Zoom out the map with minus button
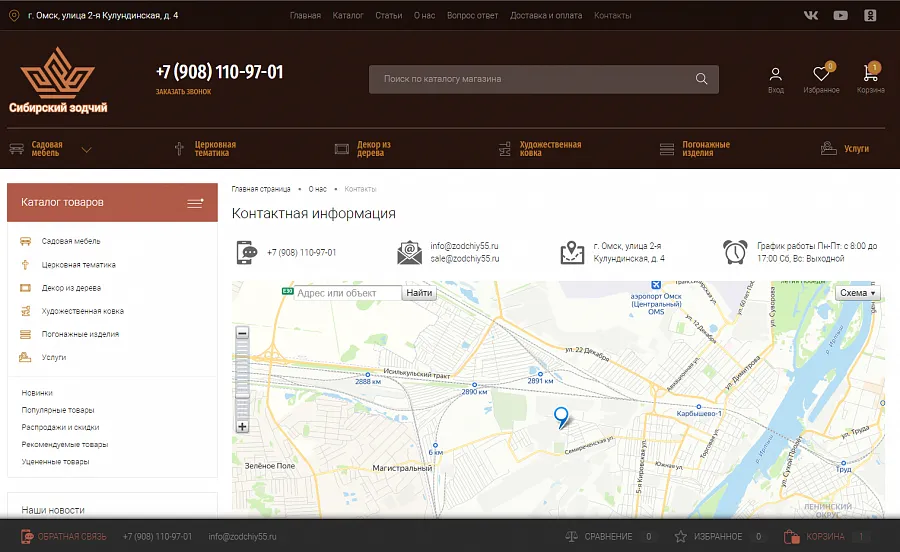The width and height of the screenshot is (900, 552). (242, 333)
